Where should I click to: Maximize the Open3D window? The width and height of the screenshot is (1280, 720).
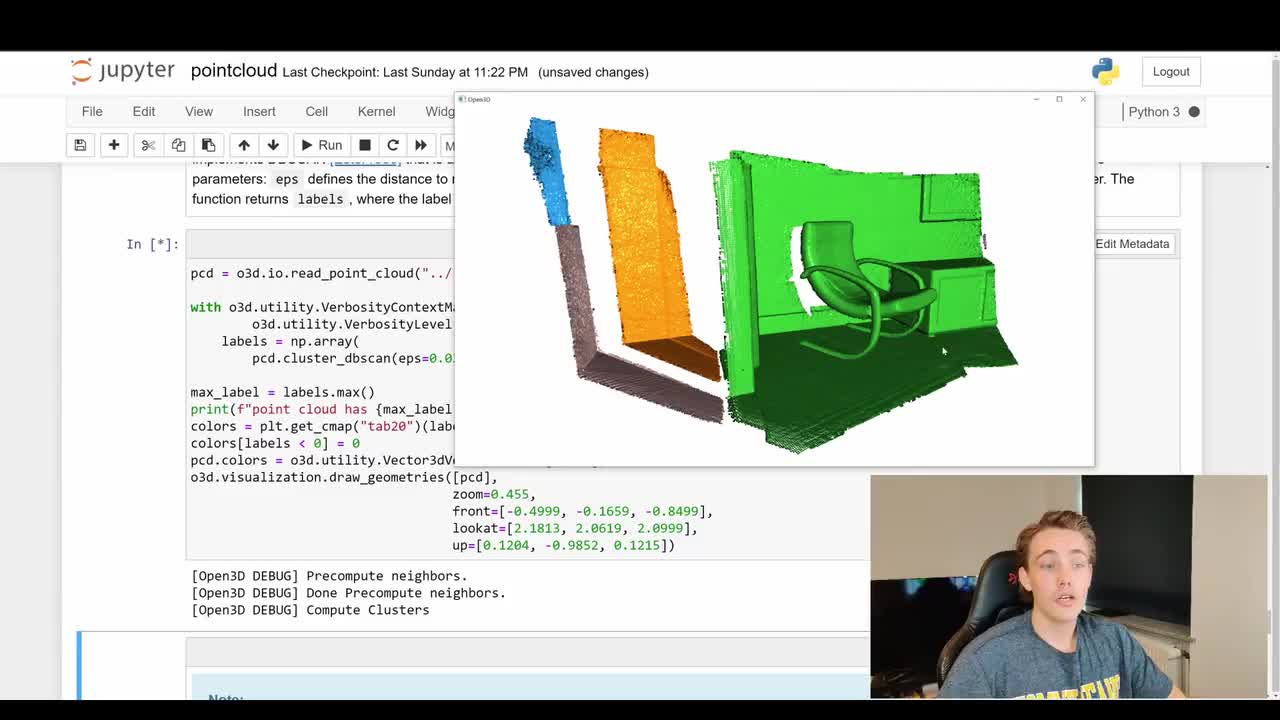[1059, 99]
